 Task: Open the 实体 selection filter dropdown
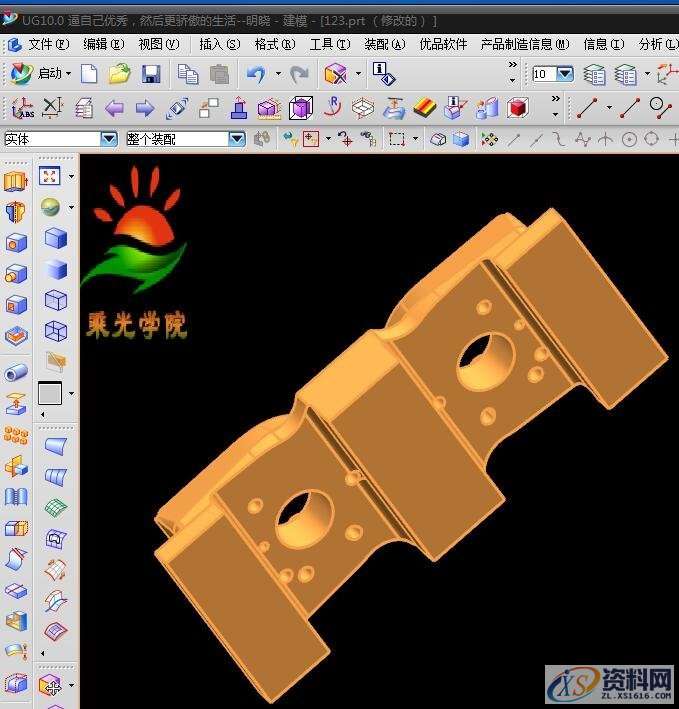[109, 140]
